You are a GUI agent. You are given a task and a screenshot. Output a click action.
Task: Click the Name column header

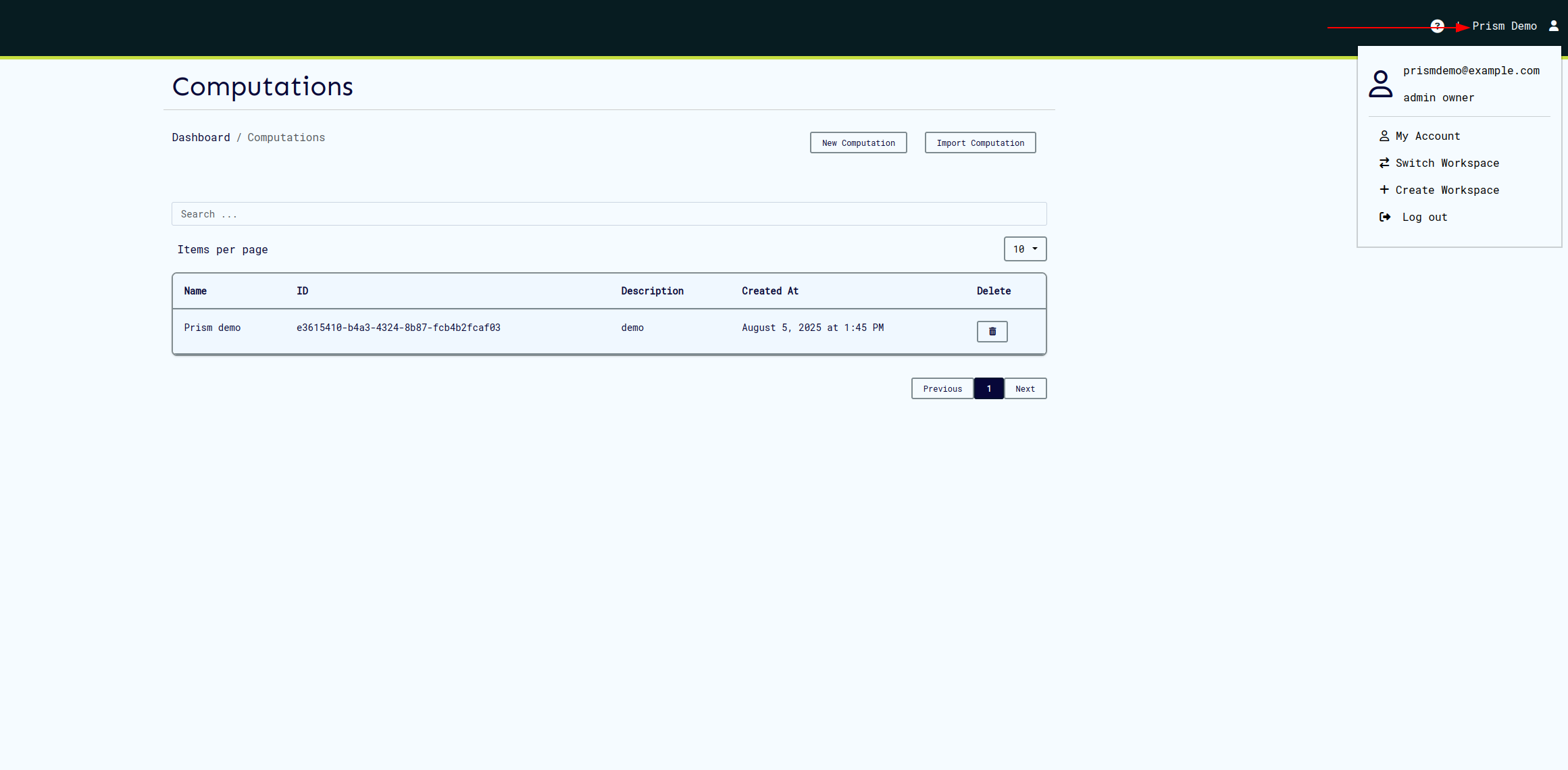tap(195, 291)
